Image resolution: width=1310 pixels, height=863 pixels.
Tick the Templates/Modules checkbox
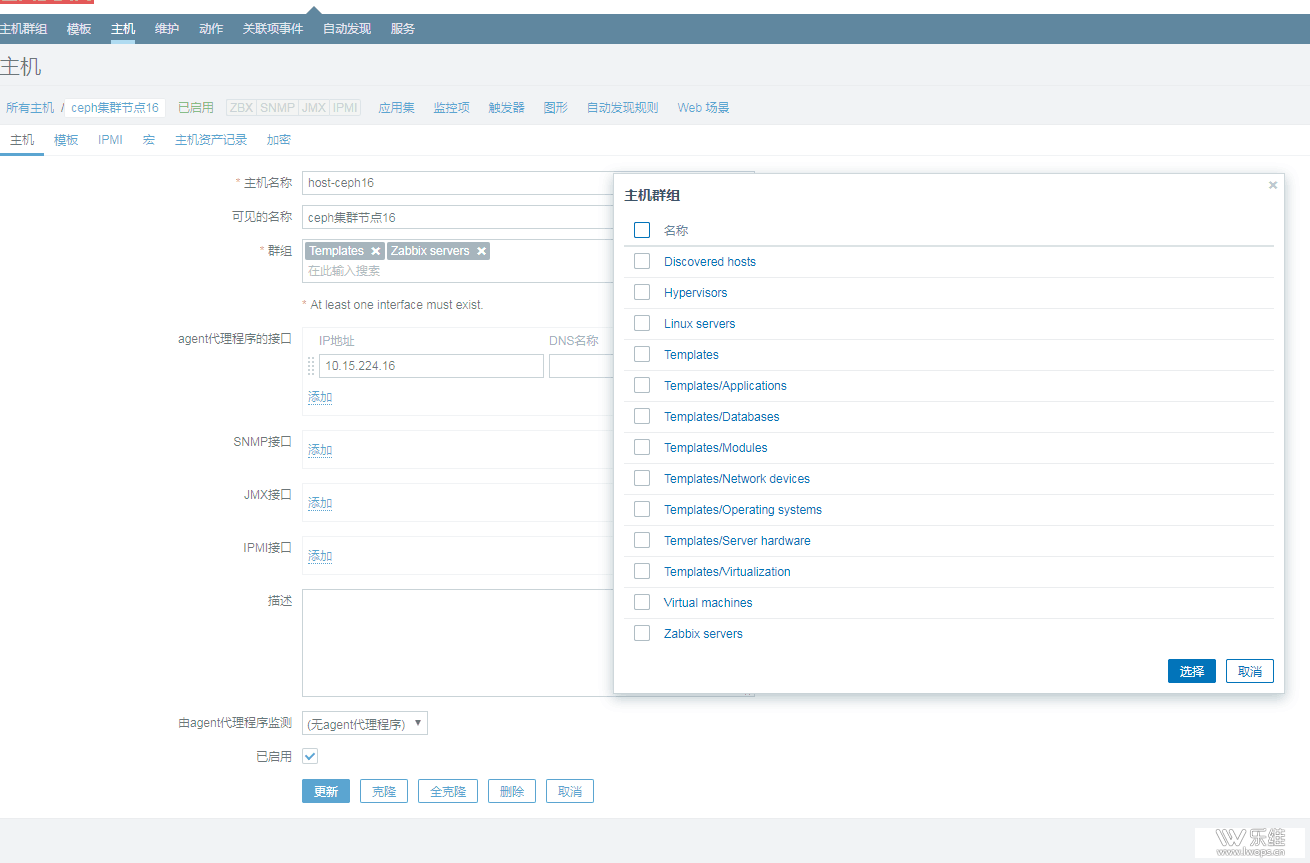642,447
